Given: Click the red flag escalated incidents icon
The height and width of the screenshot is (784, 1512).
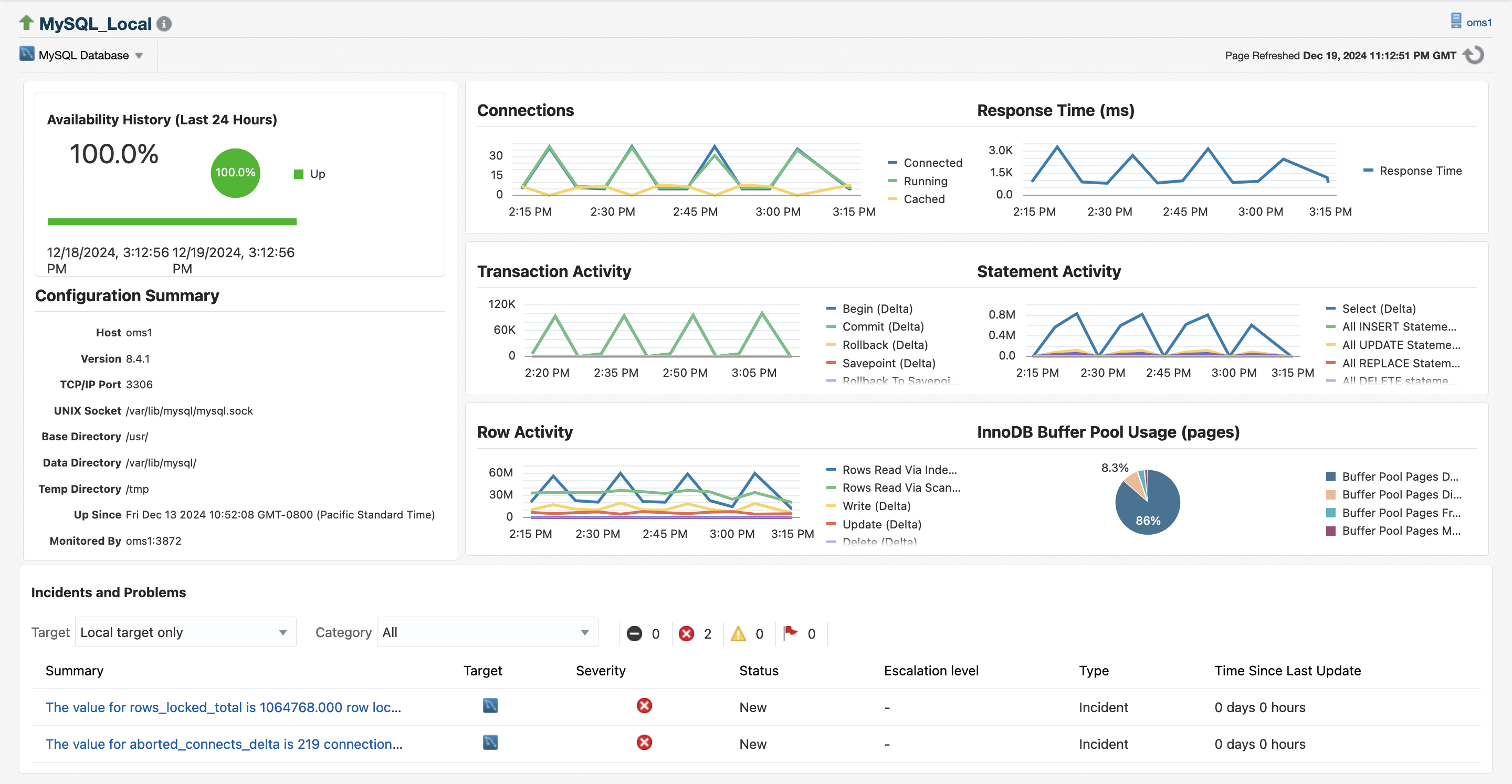Looking at the screenshot, I should [x=790, y=632].
